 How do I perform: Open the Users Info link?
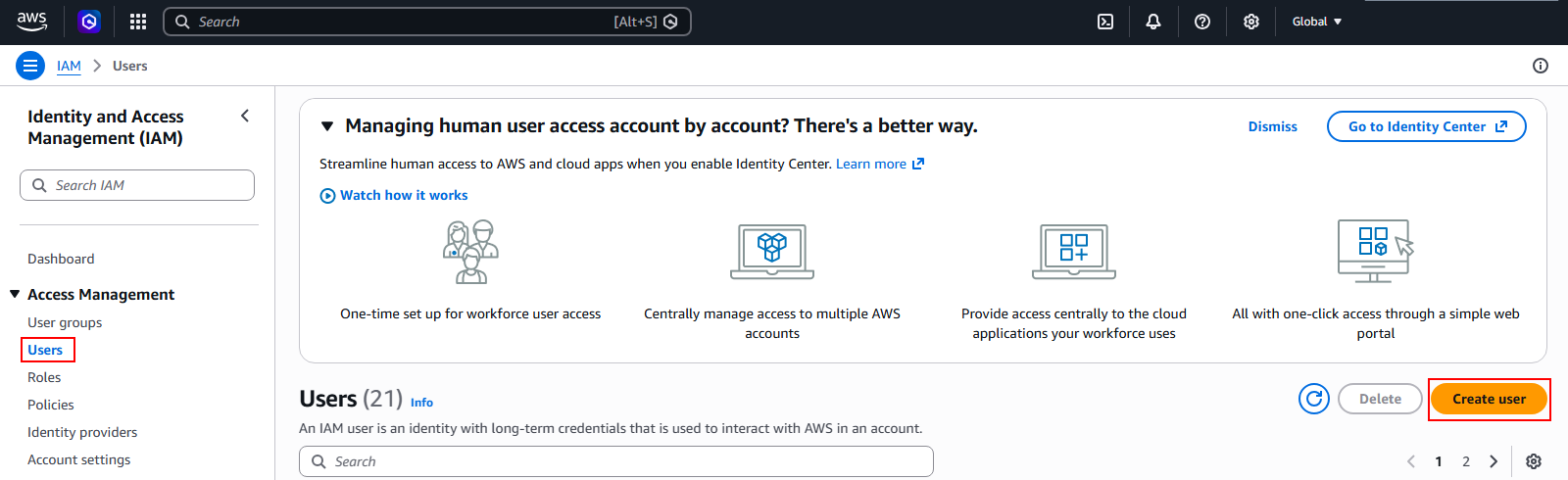[421, 403]
